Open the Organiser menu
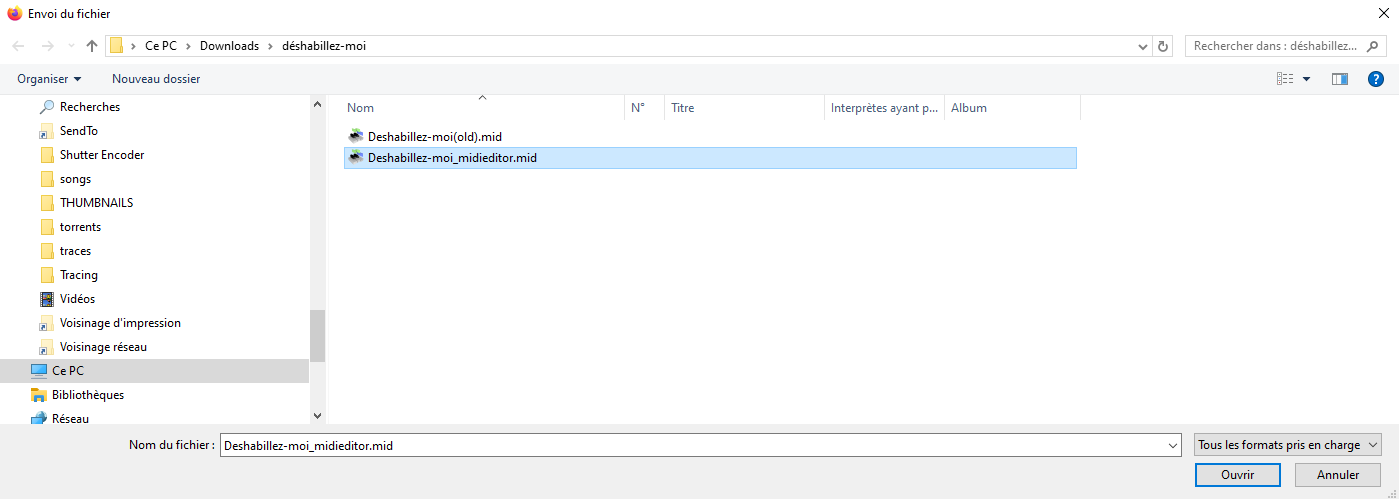The height and width of the screenshot is (499, 1399). click(49, 78)
